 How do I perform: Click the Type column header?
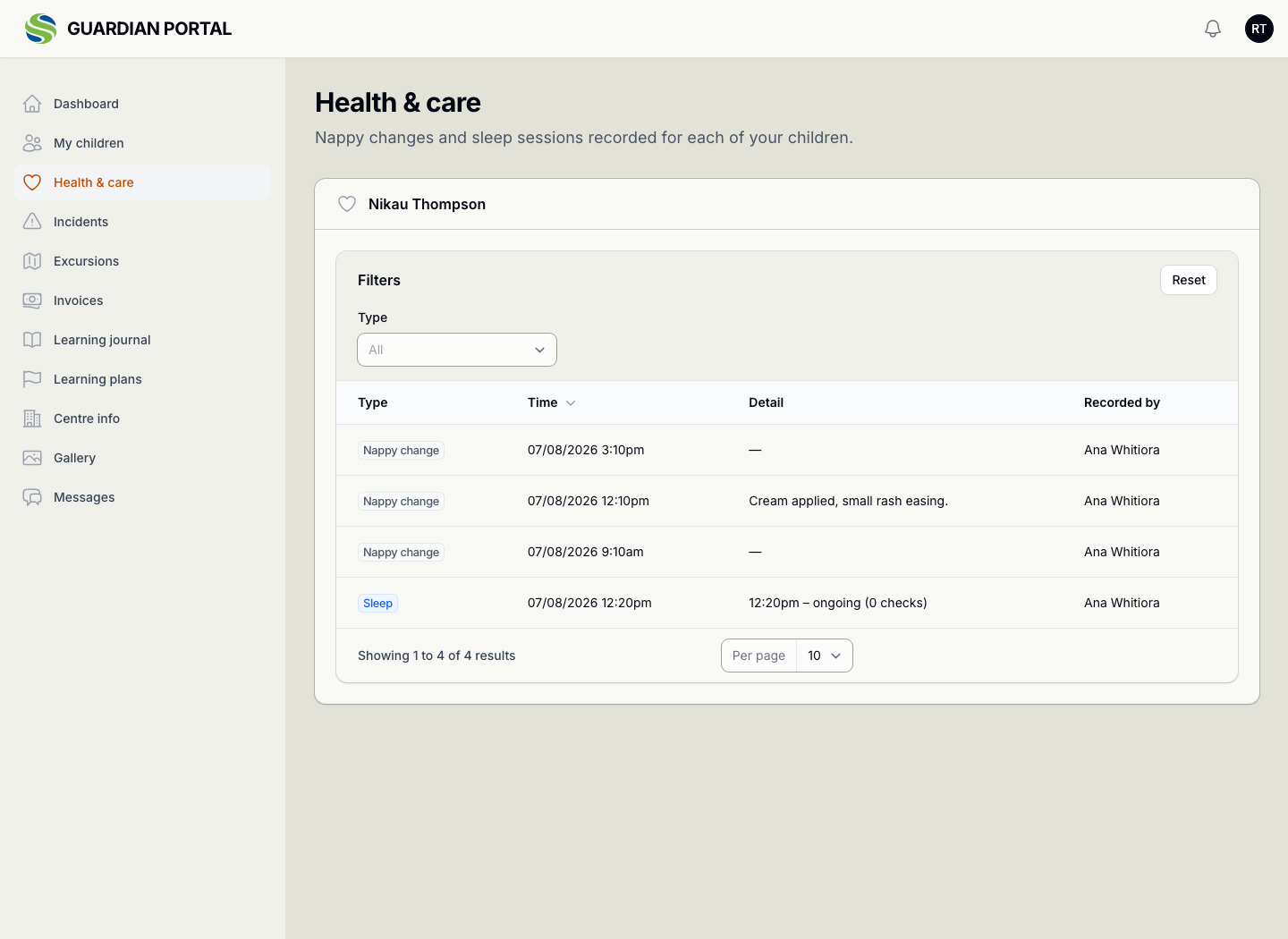click(x=373, y=402)
